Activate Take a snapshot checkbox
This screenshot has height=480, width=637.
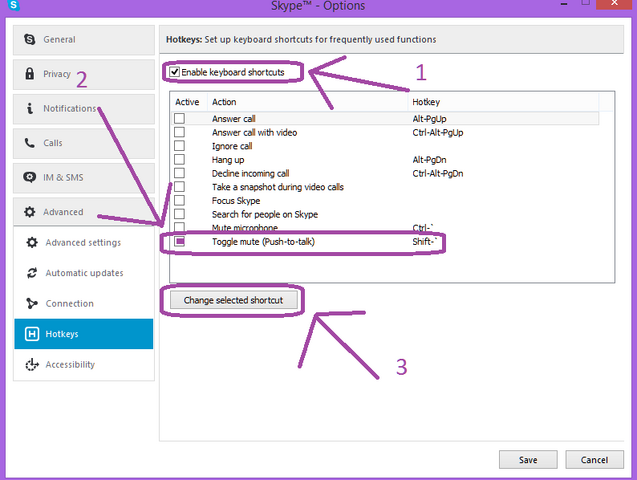click(x=179, y=186)
